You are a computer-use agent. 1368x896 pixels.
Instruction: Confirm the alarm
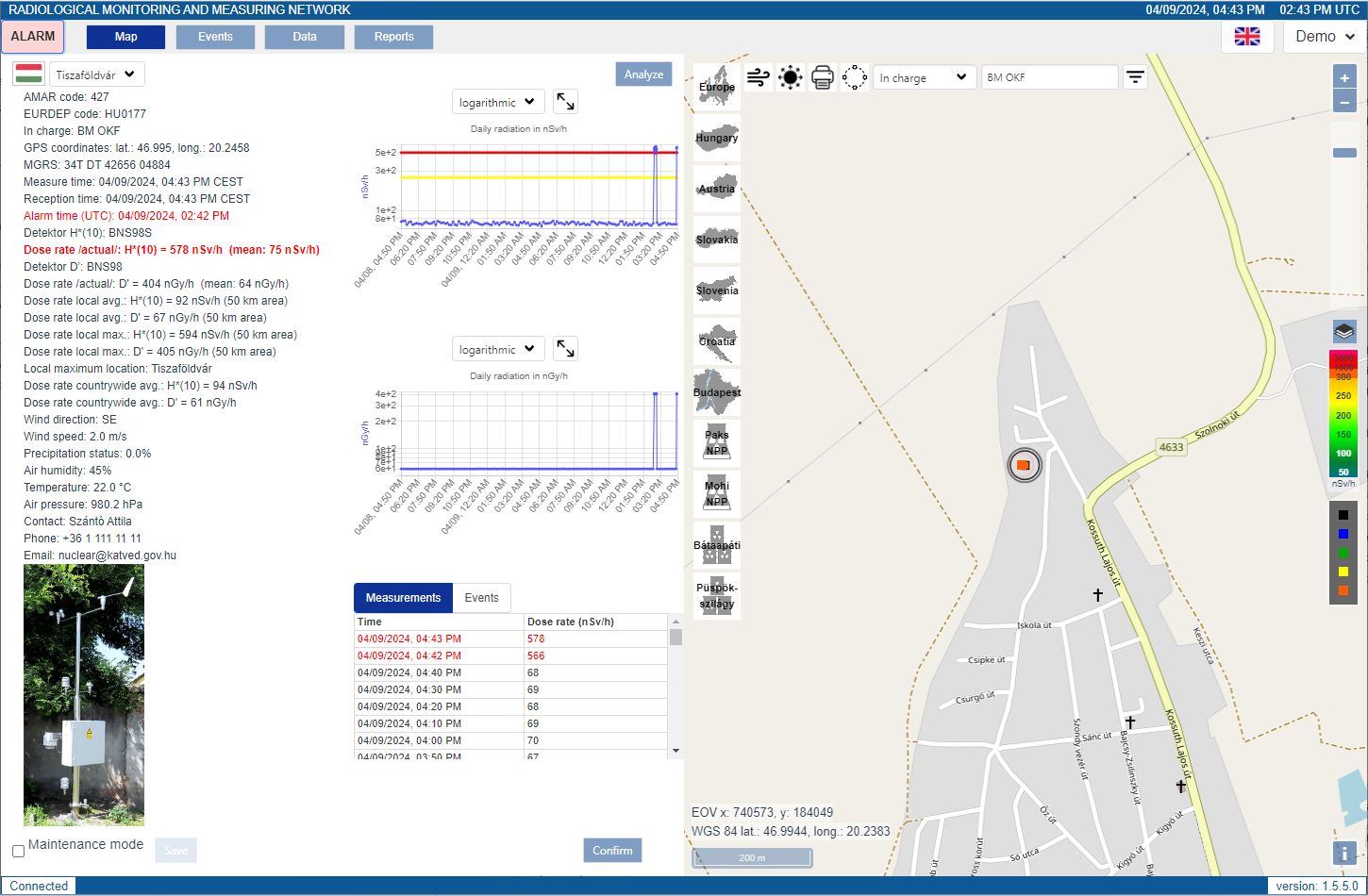[612, 851]
